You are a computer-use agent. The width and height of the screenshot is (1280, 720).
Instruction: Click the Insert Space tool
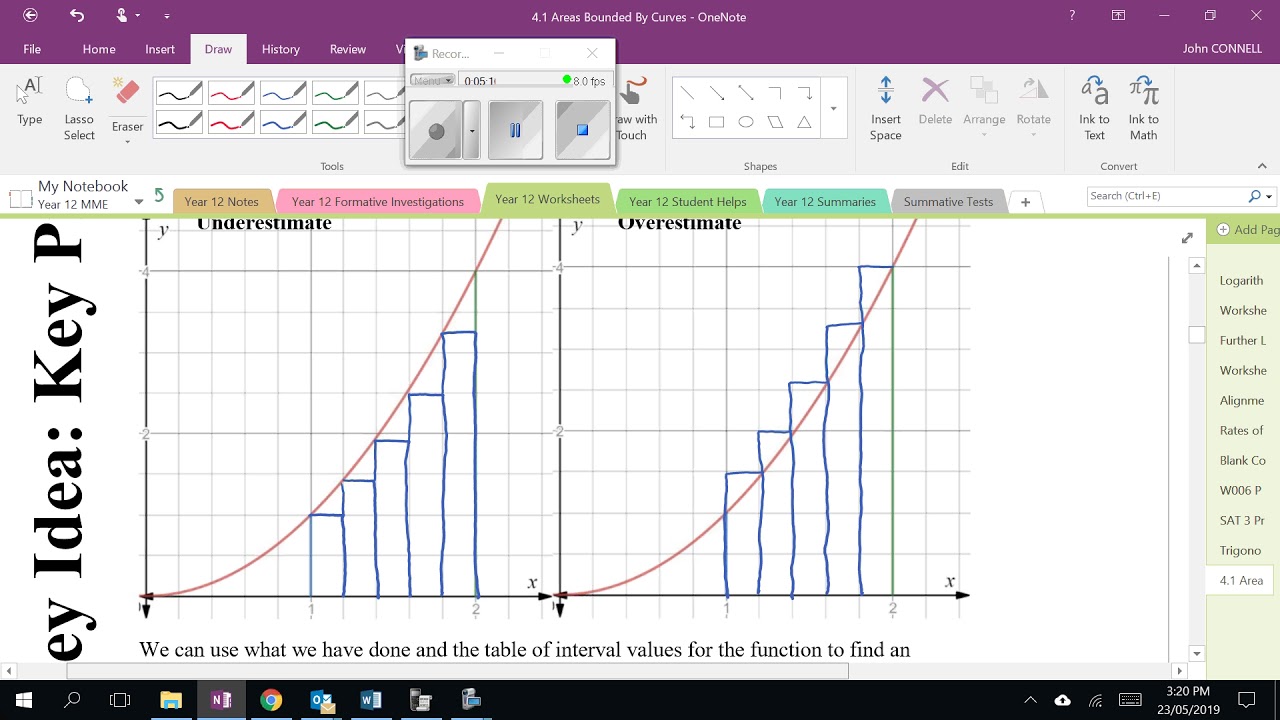885,108
